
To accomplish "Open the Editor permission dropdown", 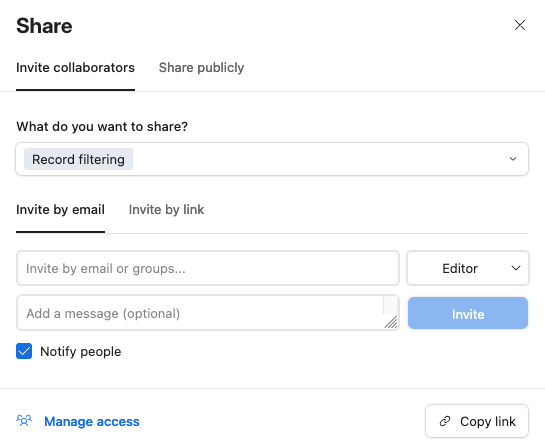I will coord(468,268).
